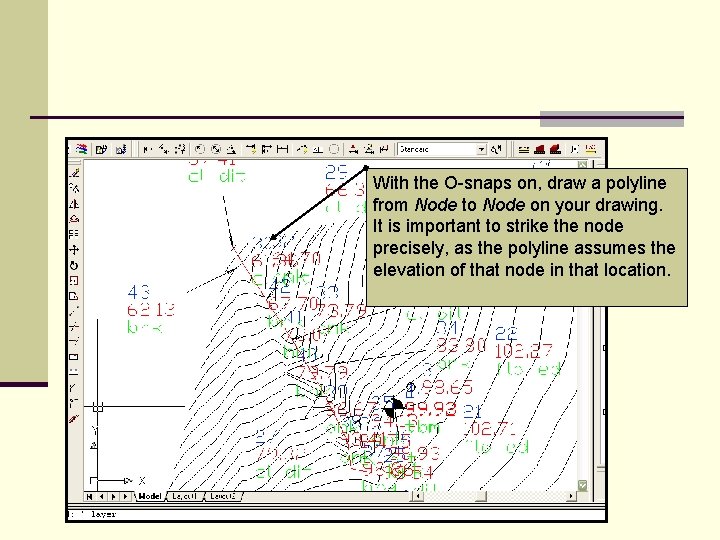Click horizontal scrollbar left arrow
Viewport: 720px width, 540px height.
tap(417, 496)
